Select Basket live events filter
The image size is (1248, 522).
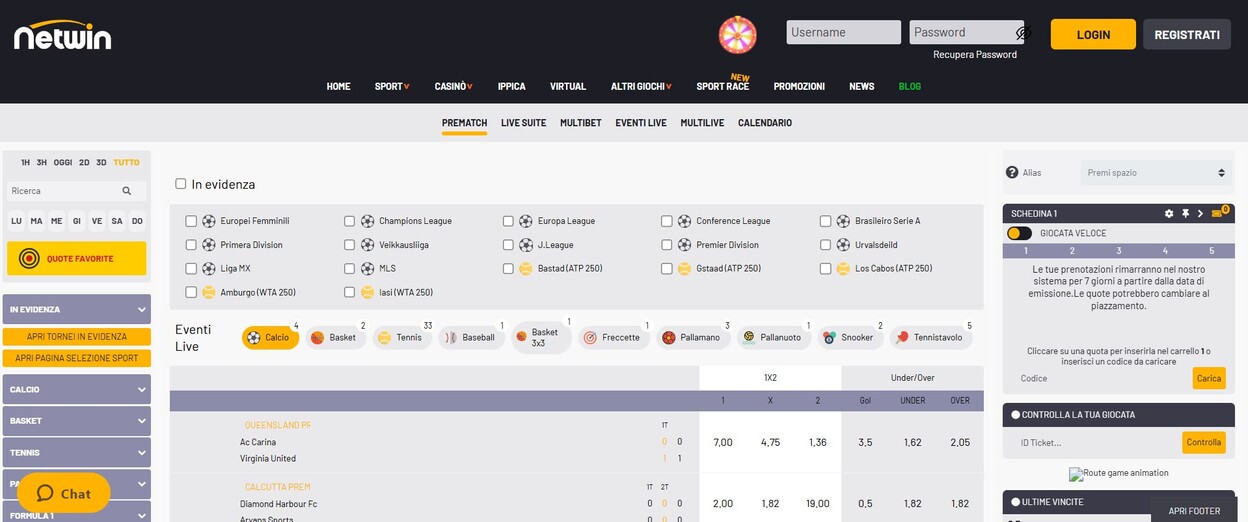[x=335, y=338]
